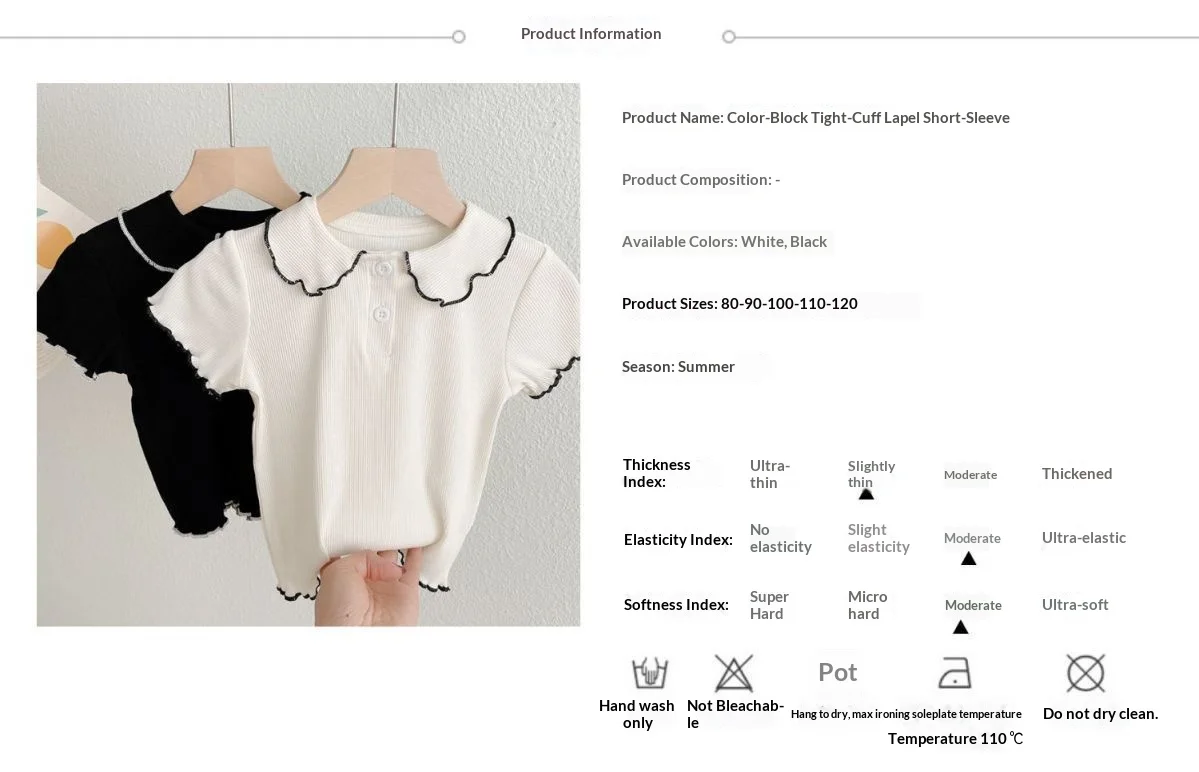Screen dimensions: 1199x772
Task: Click the Ultra-thin thickness option
Action: coord(769,474)
